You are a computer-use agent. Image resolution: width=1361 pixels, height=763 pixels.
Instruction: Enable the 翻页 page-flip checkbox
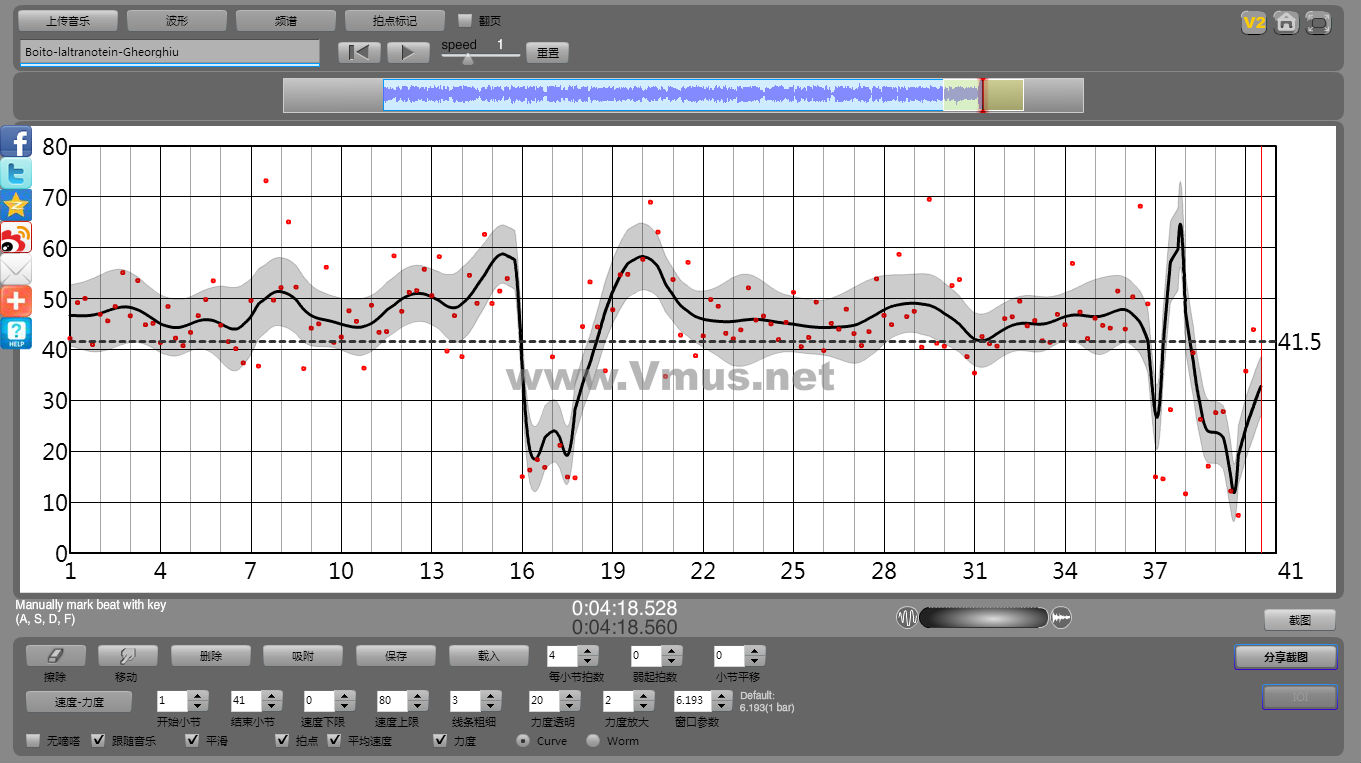click(x=465, y=20)
